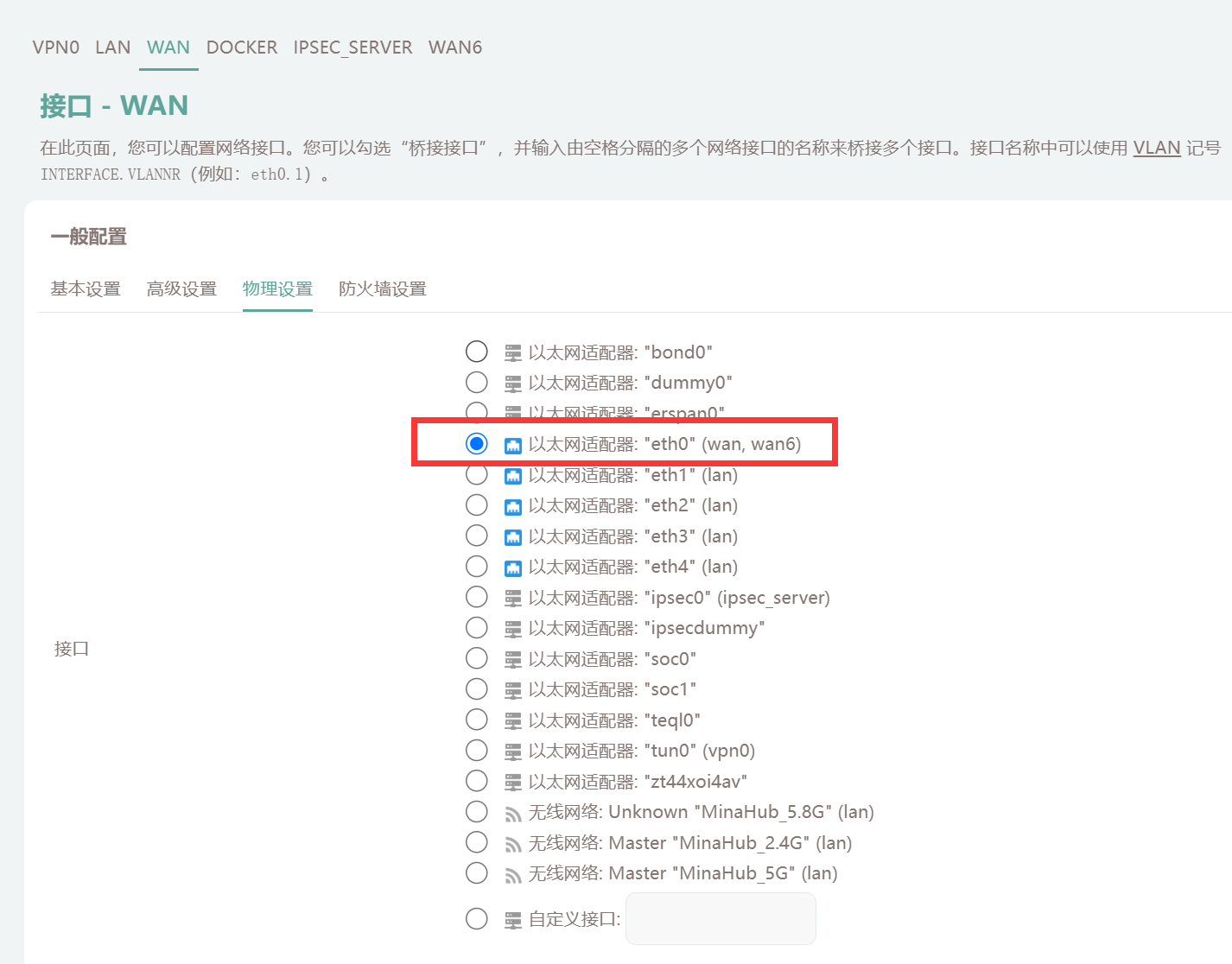Open the DOCKER interface tab
The height and width of the screenshot is (964, 1232).
[x=242, y=48]
